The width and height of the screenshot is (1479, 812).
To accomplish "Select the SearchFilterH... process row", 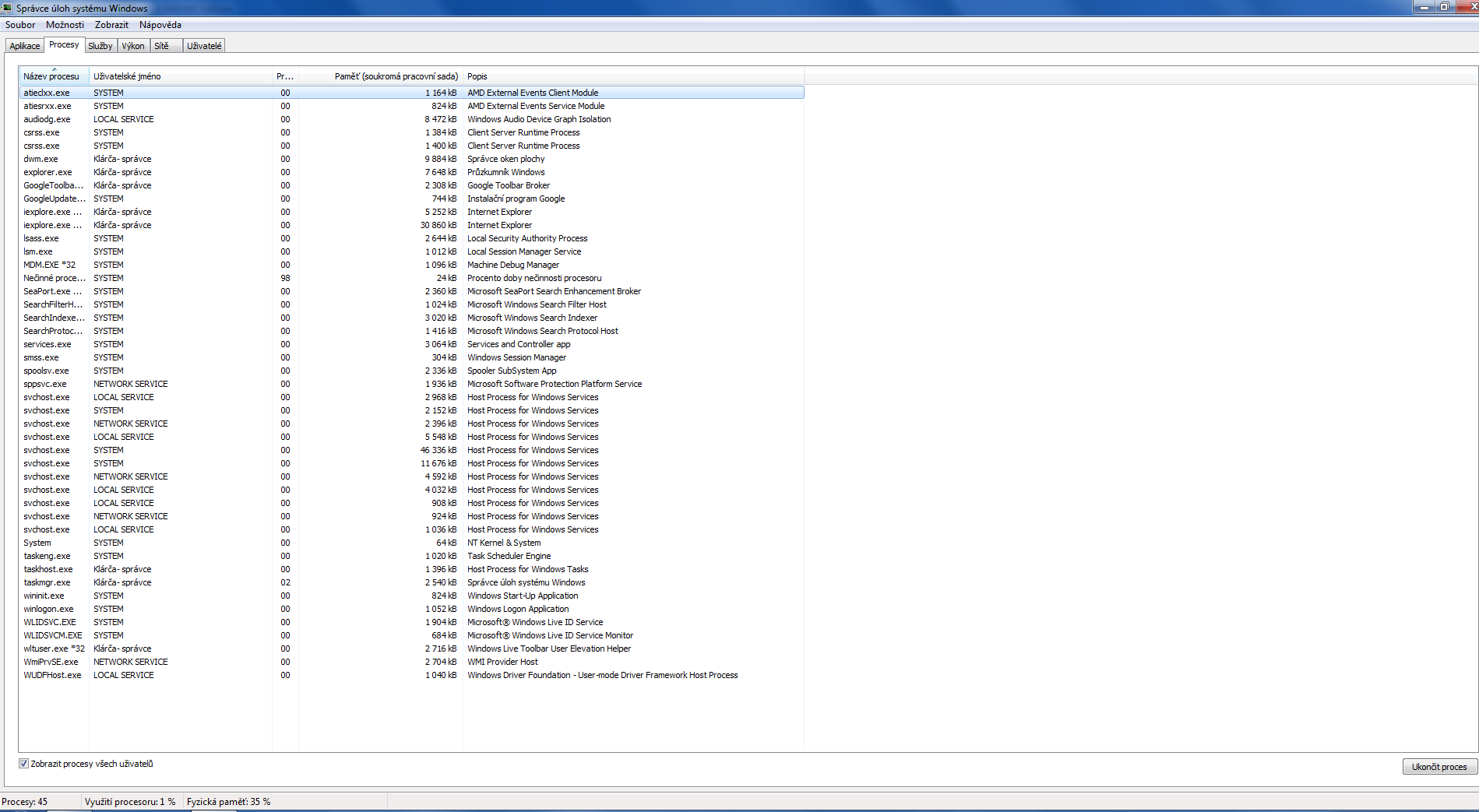I will point(411,304).
